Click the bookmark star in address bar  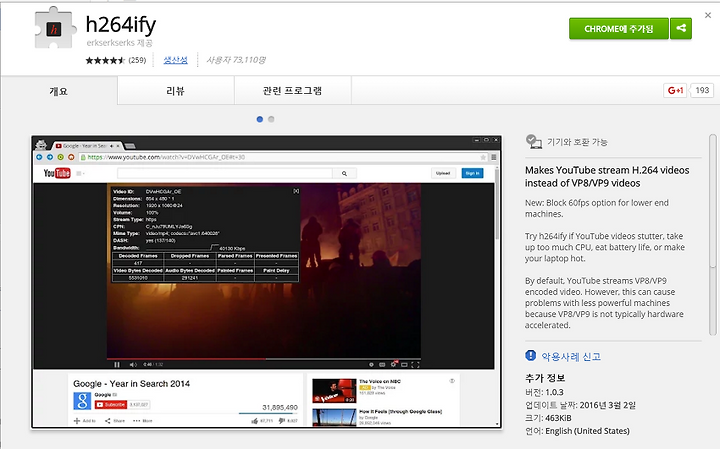[x=483, y=157]
